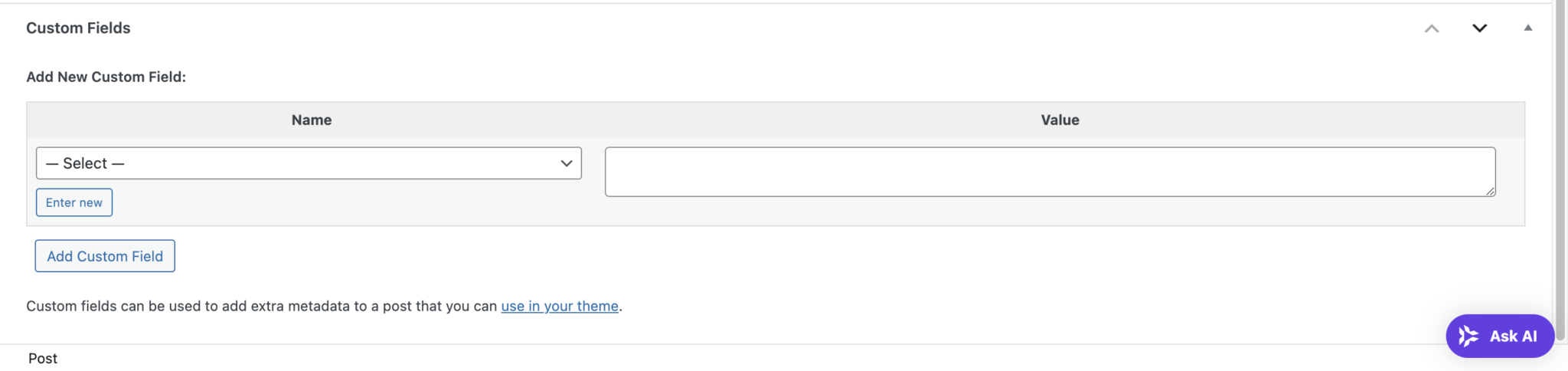Click the Custom Fields panel heading
The height and width of the screenshot is (371, 1568).
[78, 28]
